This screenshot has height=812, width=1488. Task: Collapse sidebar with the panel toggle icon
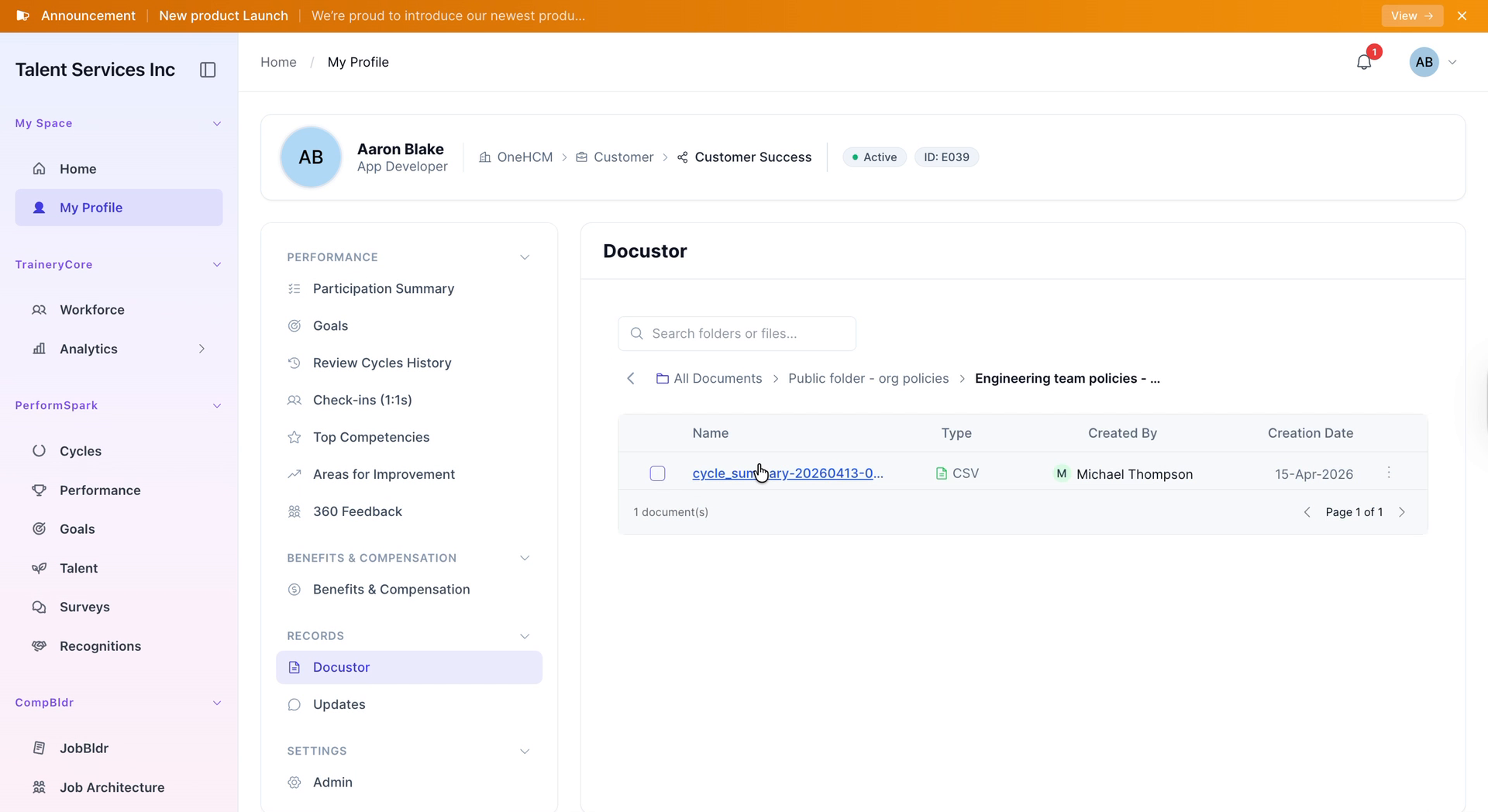pyautogui.click(x=208, y=70)
